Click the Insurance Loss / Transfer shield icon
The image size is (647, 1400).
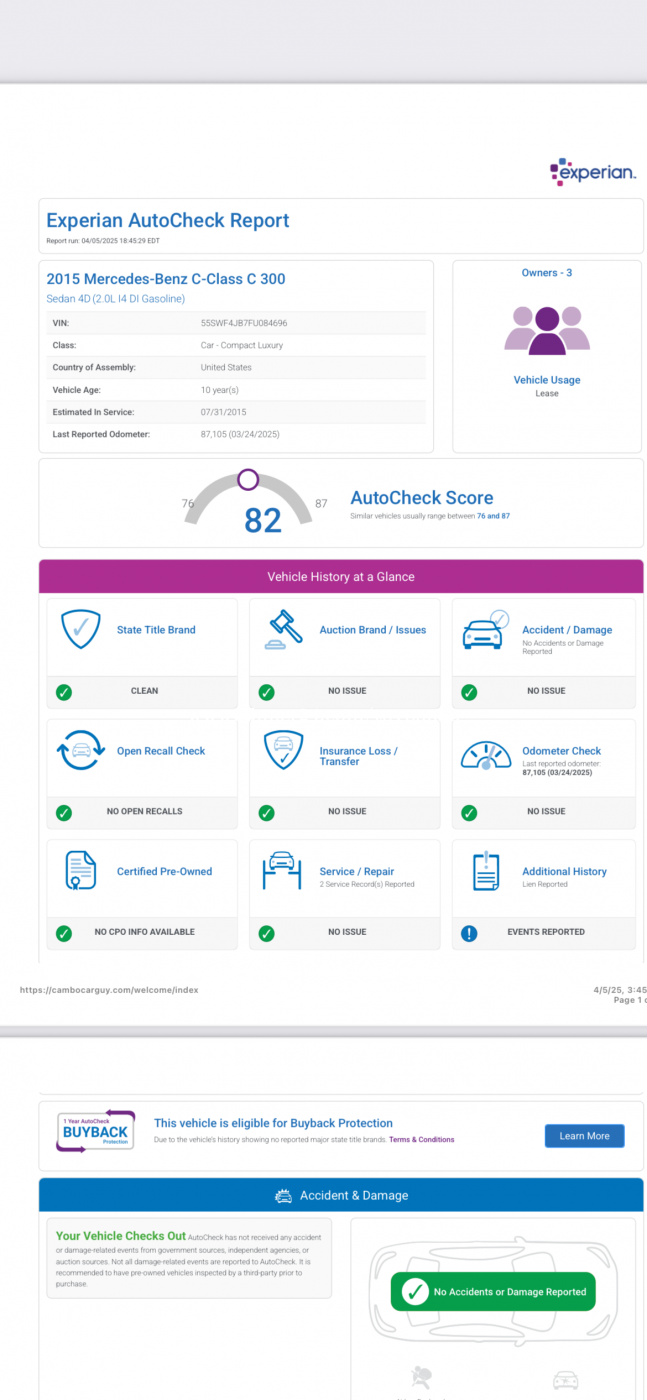[284, 751]
